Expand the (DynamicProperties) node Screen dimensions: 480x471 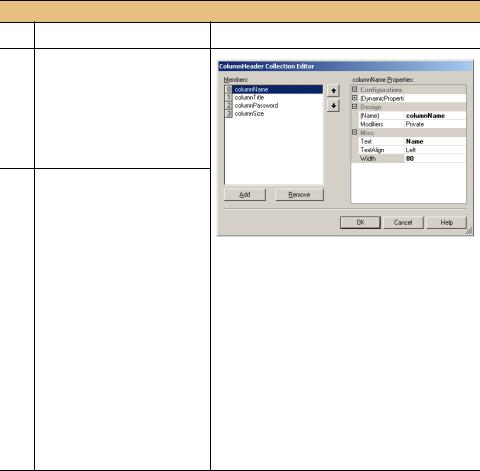click(x=355, y=98)
